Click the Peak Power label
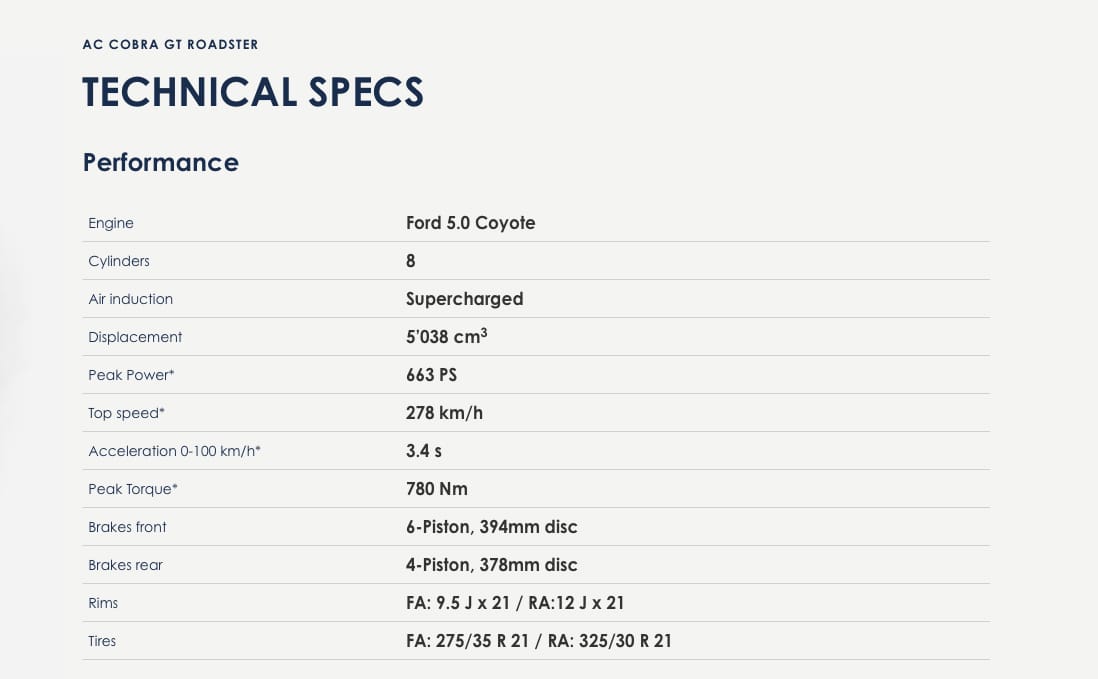 [x=131, y=375]
